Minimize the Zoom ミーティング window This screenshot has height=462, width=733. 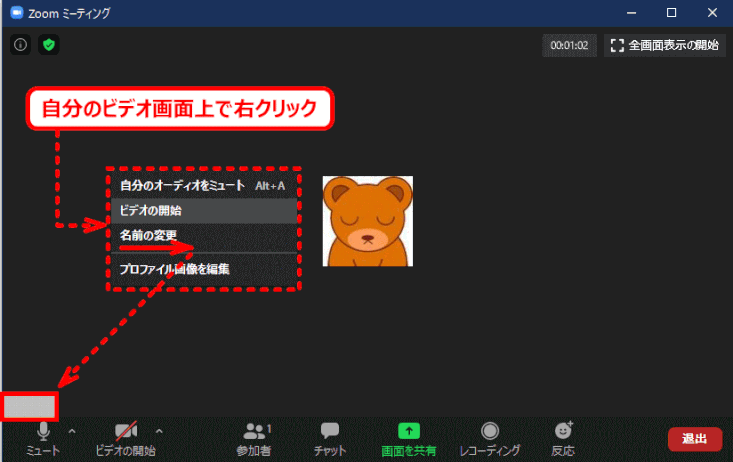pyautogui.click(x=632, y=13)
